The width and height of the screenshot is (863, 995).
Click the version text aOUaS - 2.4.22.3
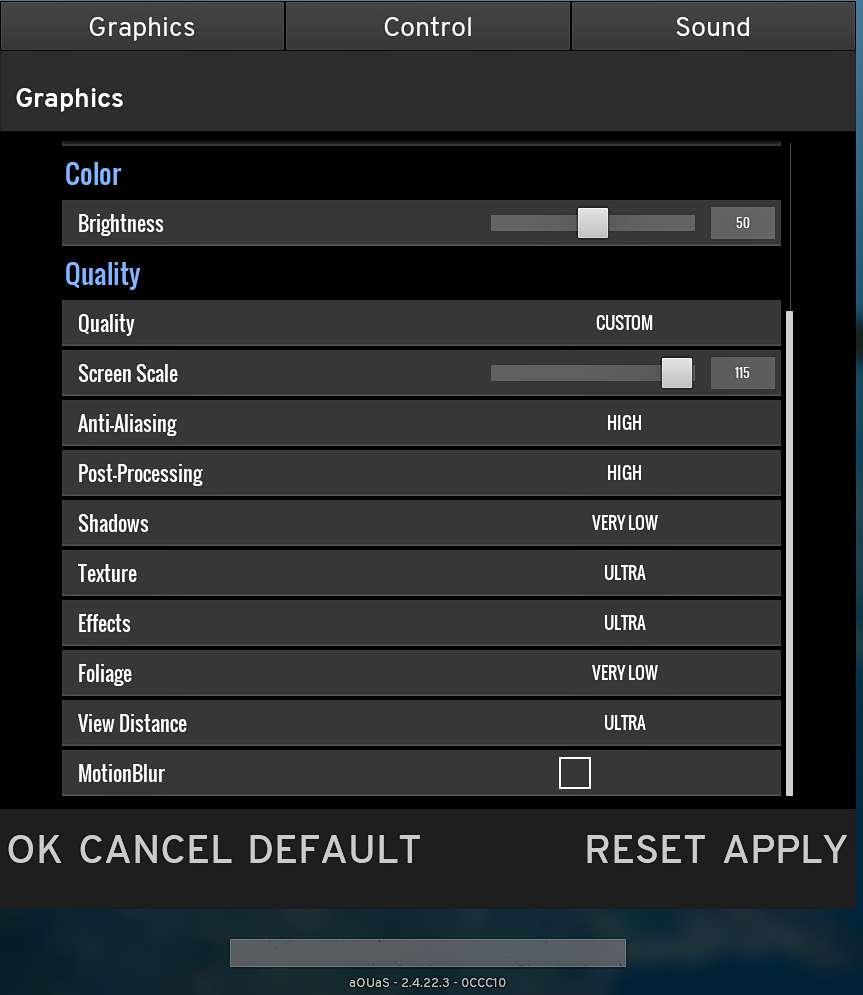coord(428,982)
